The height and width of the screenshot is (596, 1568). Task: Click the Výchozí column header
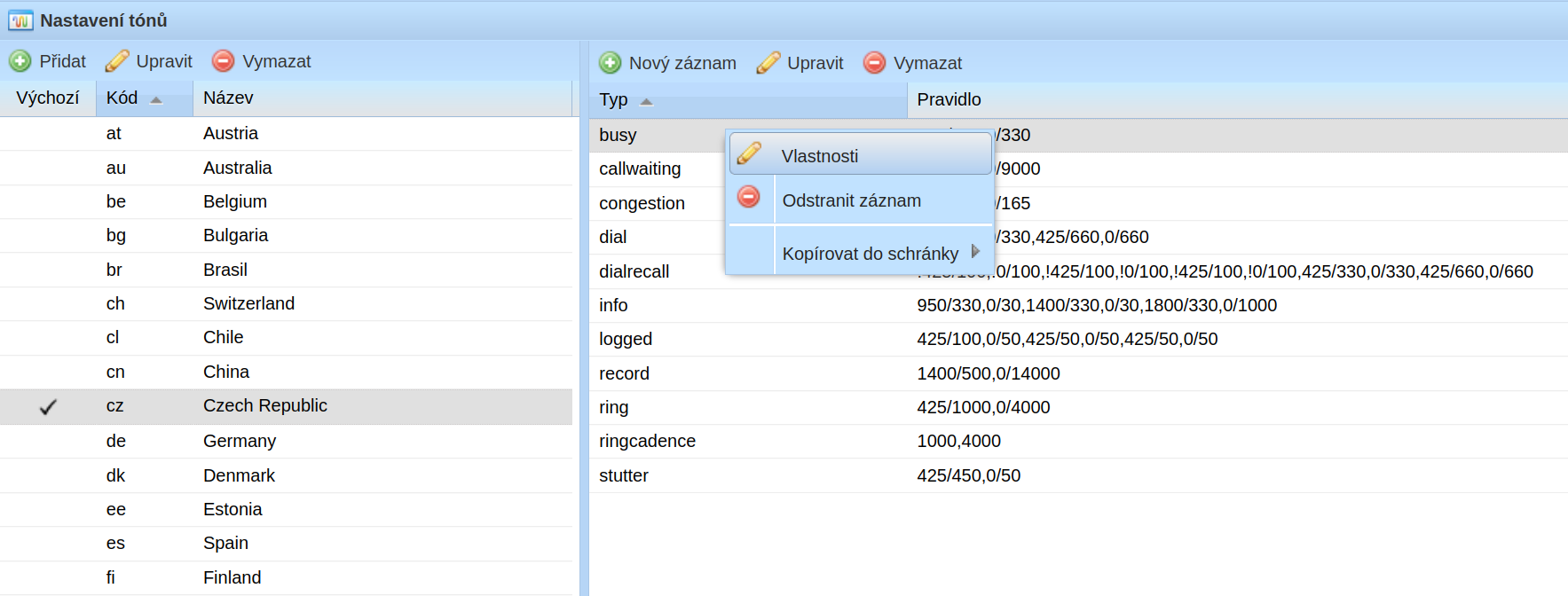coord(48,98)
